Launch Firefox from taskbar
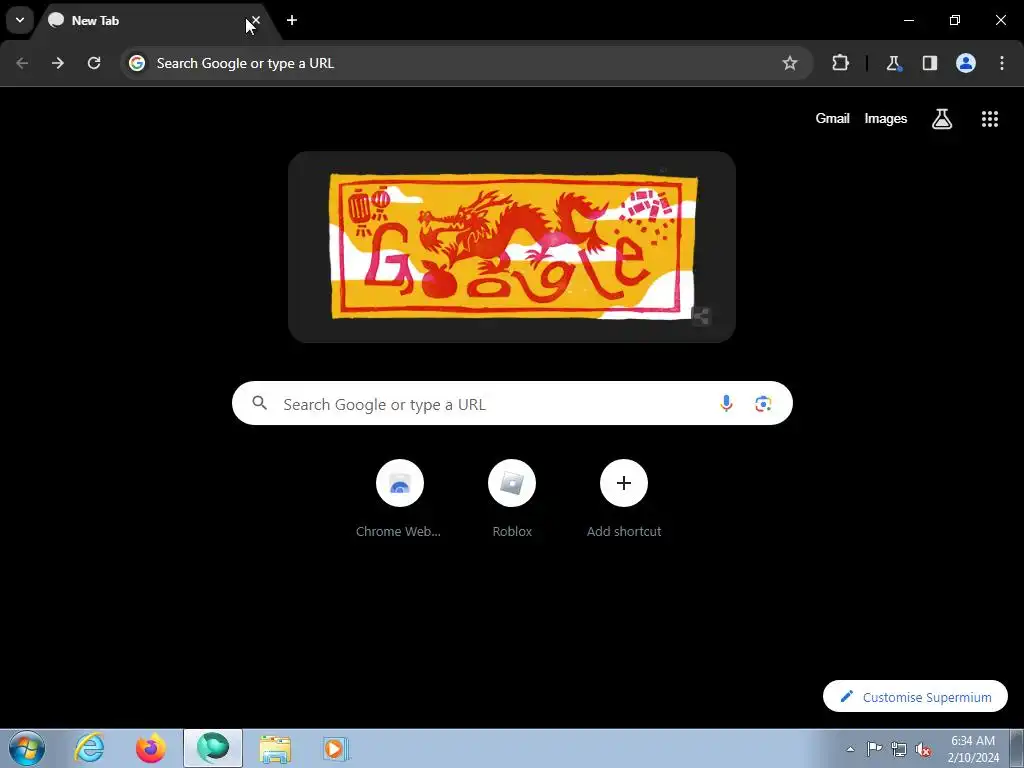1024x768 pixels. tap(150, 748)
